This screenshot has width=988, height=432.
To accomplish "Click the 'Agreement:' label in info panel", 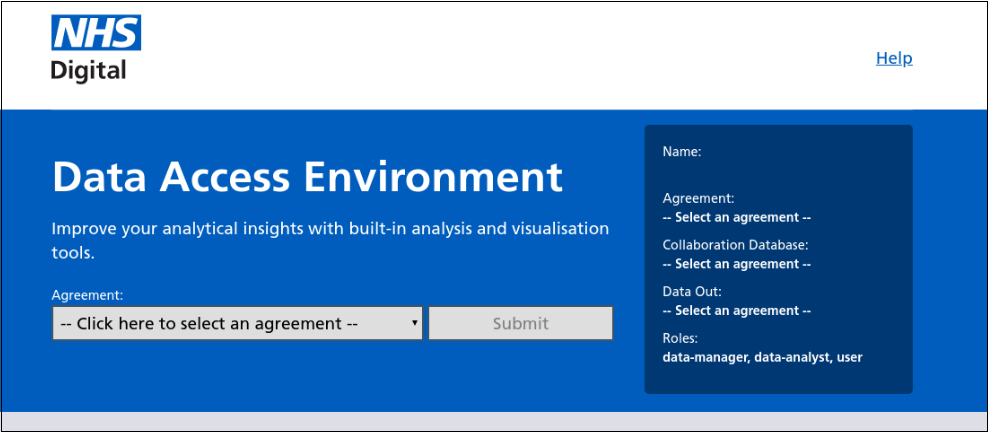I will pos(699,198).
